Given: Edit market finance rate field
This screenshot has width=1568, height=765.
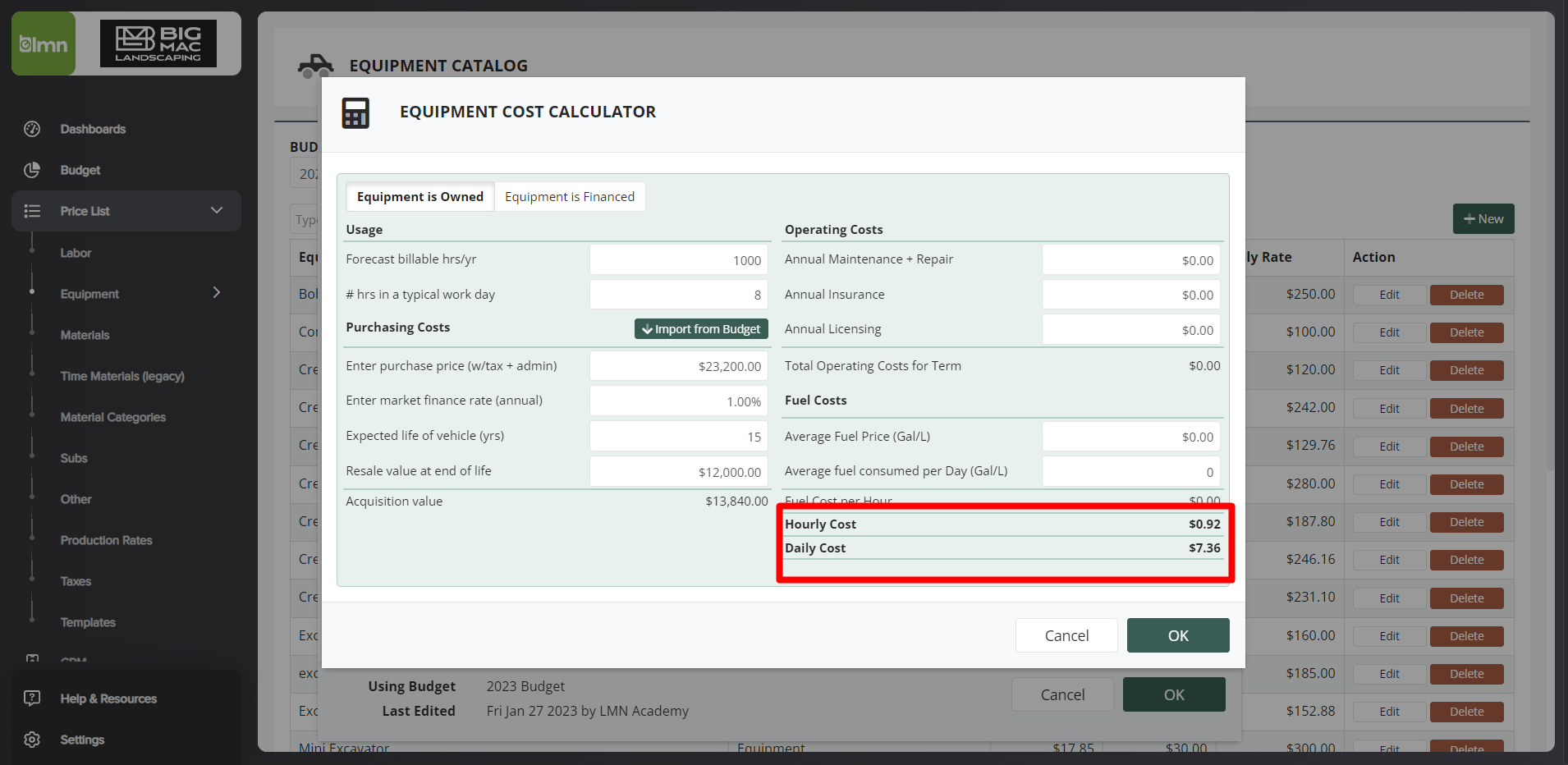Looking at the screenshot, I should (x=679, y=401).
